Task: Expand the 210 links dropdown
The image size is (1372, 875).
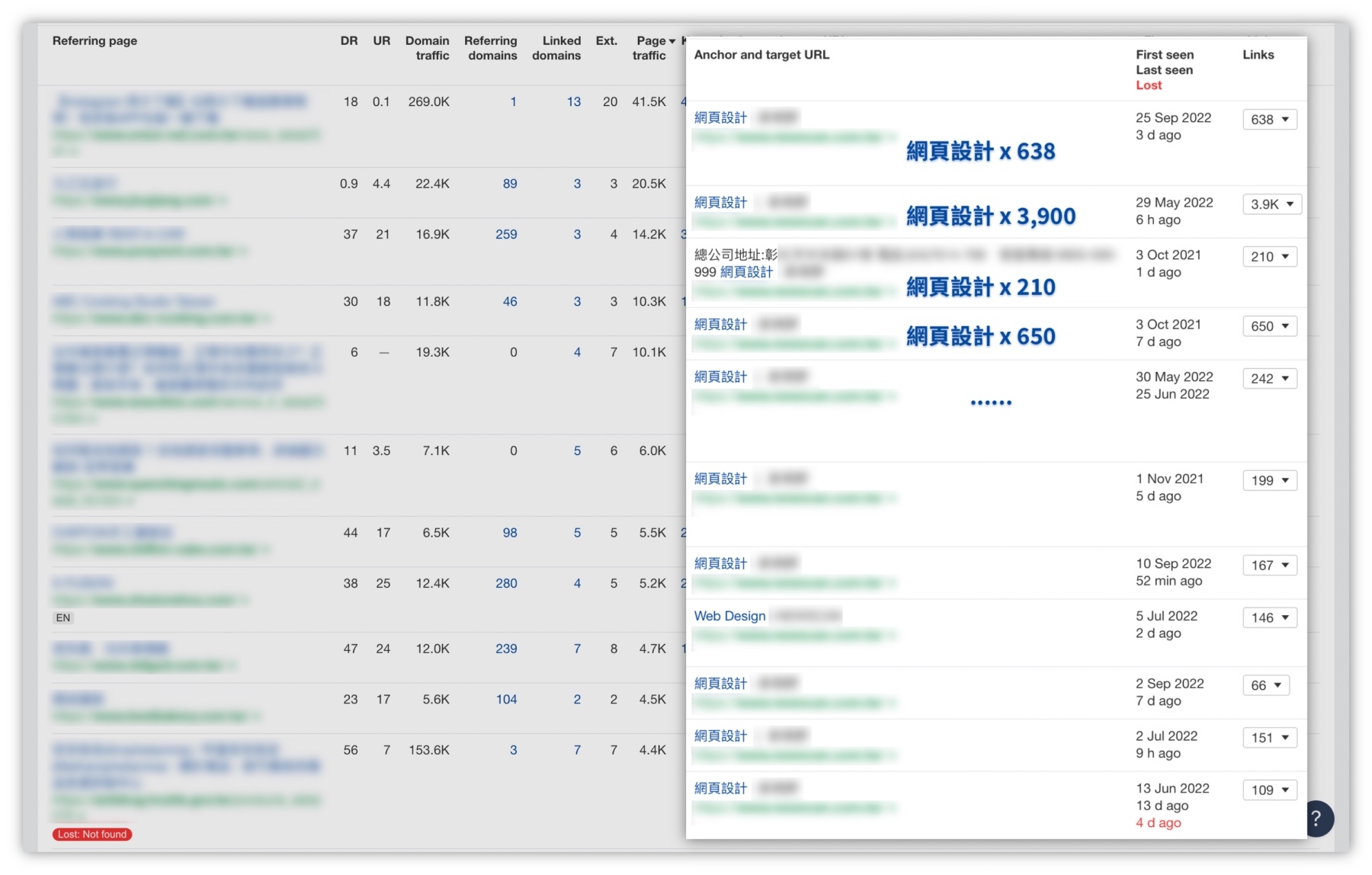Action: pos(1269,257)
